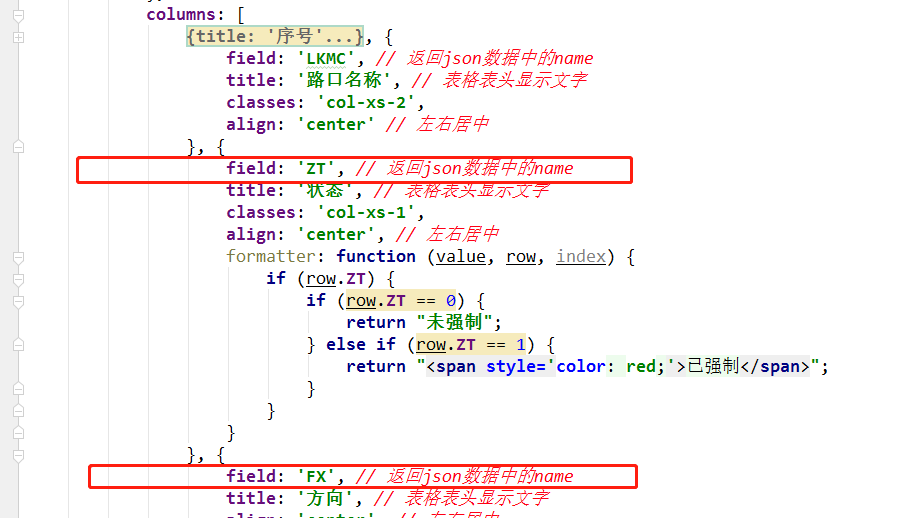Viewport: 898px width, 518px height.
Task: Fold the 'if (row.ZT) {' block
Action: click(x=18, y=279)
